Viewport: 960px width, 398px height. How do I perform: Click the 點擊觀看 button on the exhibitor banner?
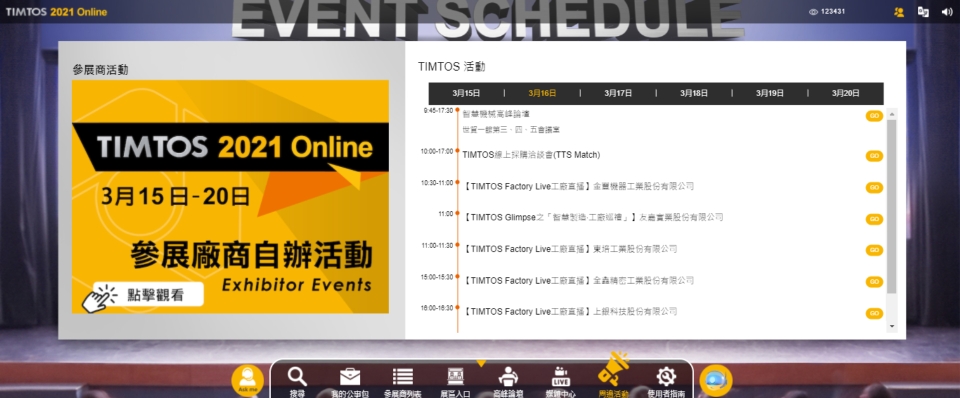[x=148, y=295]
